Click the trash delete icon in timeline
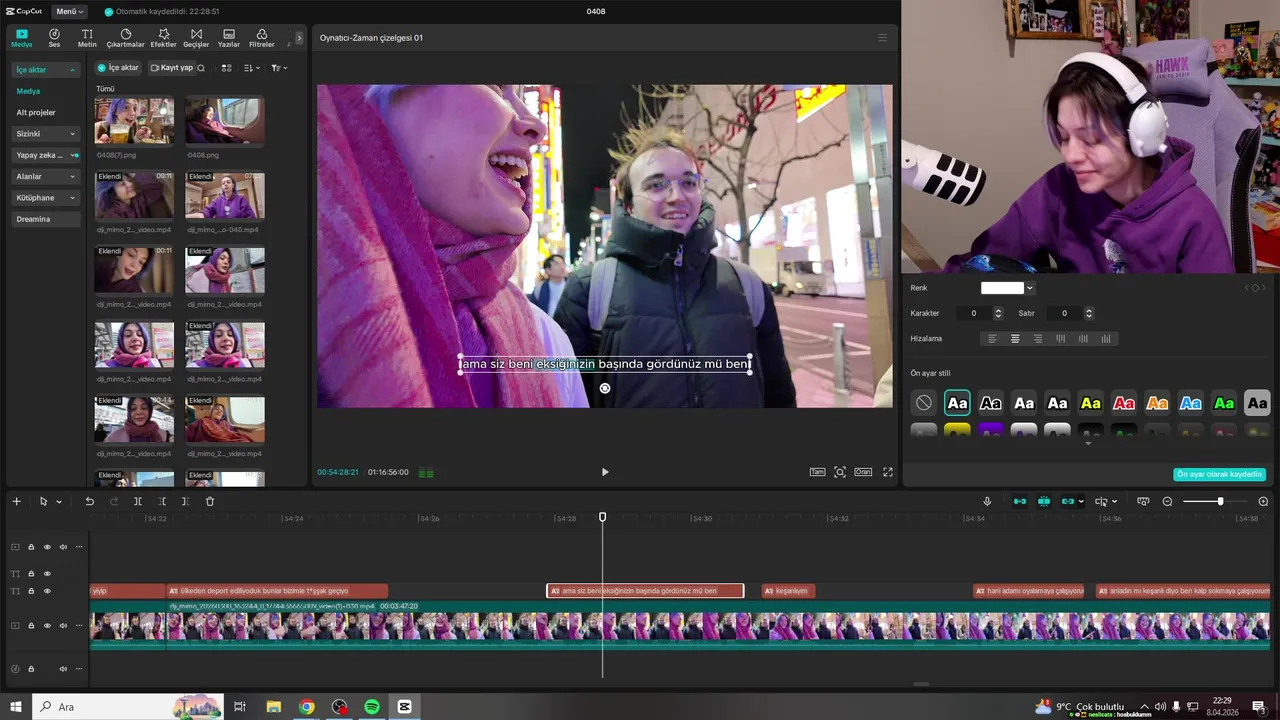 click(210, 501)
